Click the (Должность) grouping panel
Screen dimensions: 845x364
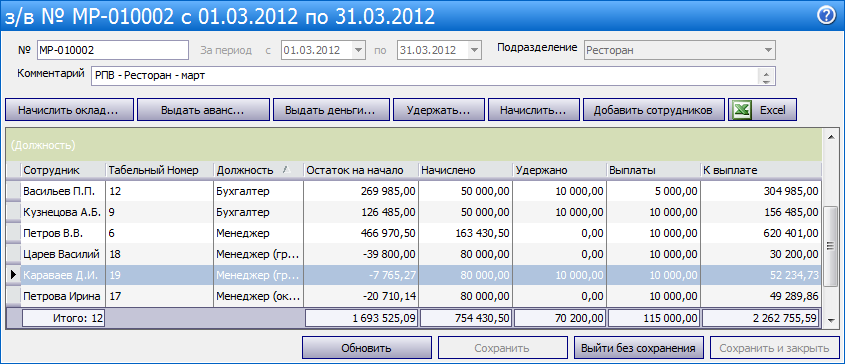pos(414,145)
